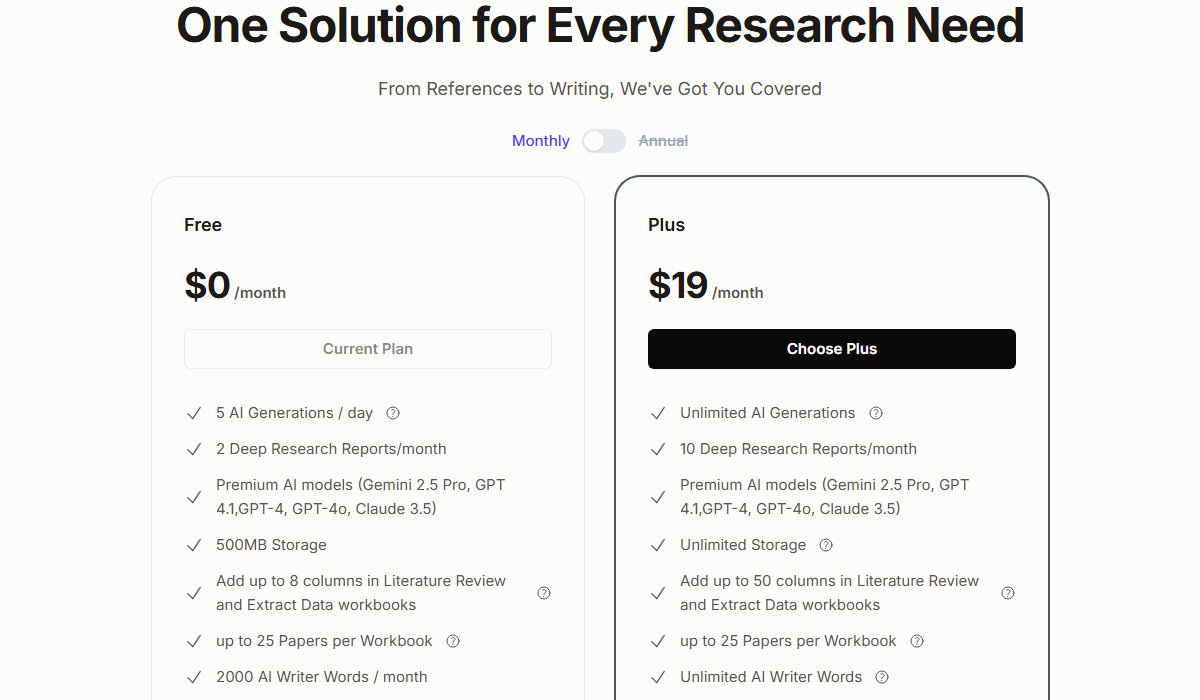This screenshot has width=1200, height=700.
Task: Click checkmark beside 2 Deep Research Reports/month
Action: pos(194,449)
